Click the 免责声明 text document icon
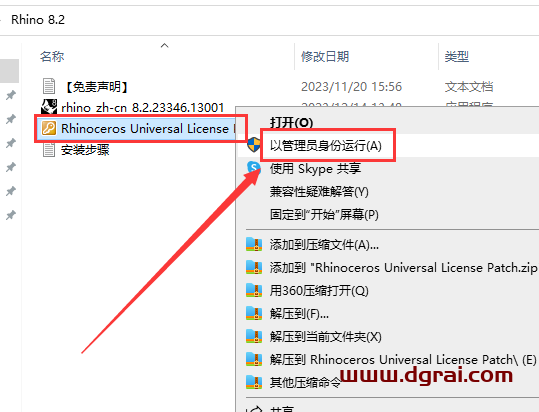Image resolution: width=539 pixels, height=412 pixels. click(x=49, y=86)
